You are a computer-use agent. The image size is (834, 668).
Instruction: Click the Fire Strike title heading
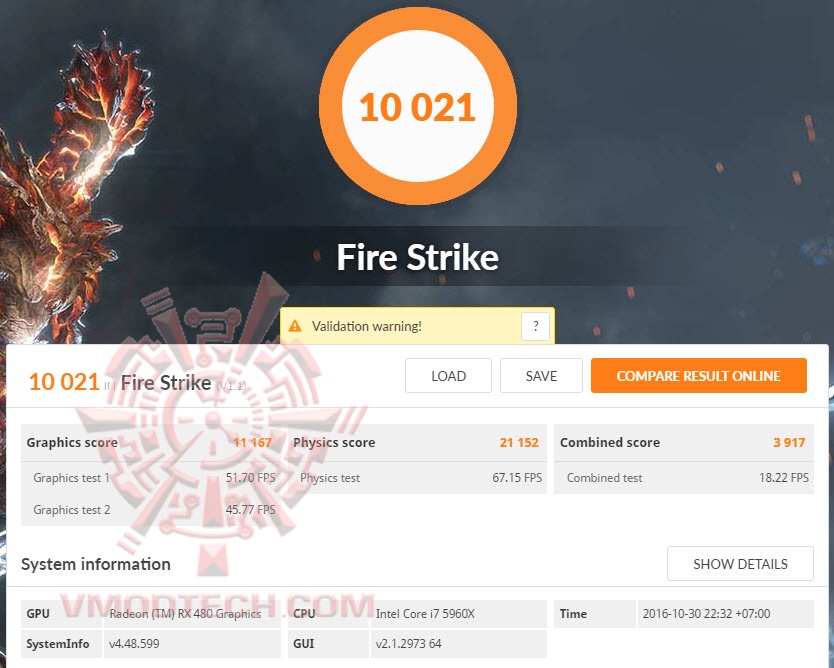tap(418, 257)
